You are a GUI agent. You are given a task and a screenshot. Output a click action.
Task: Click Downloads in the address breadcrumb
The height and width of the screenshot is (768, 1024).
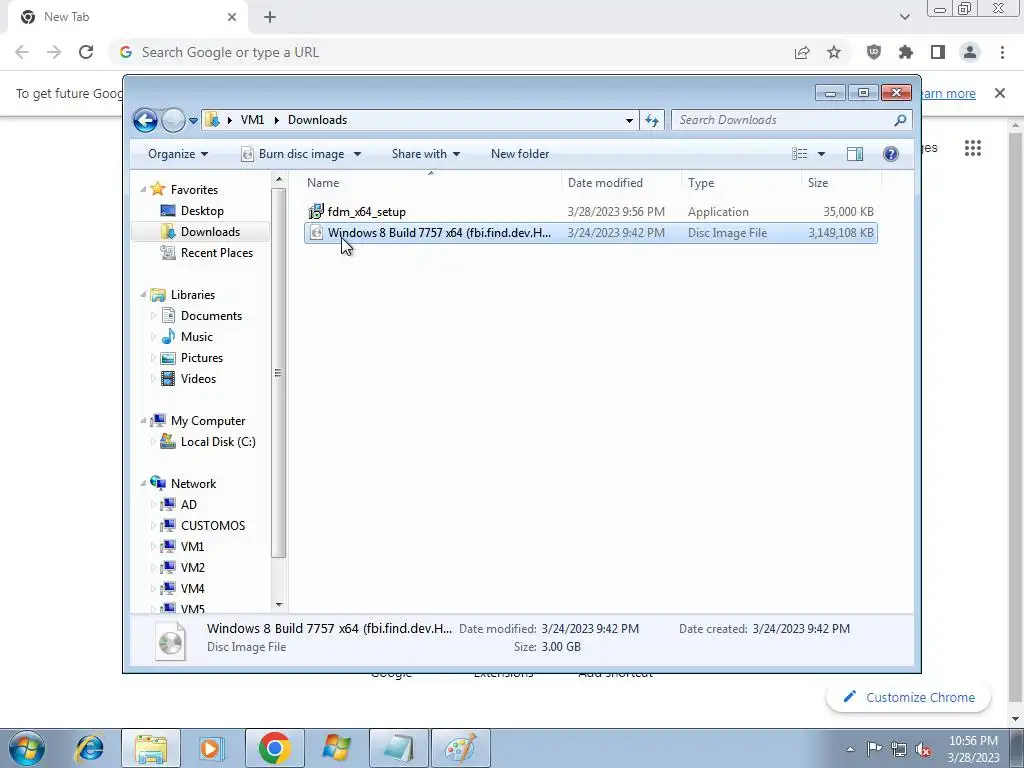317,120
